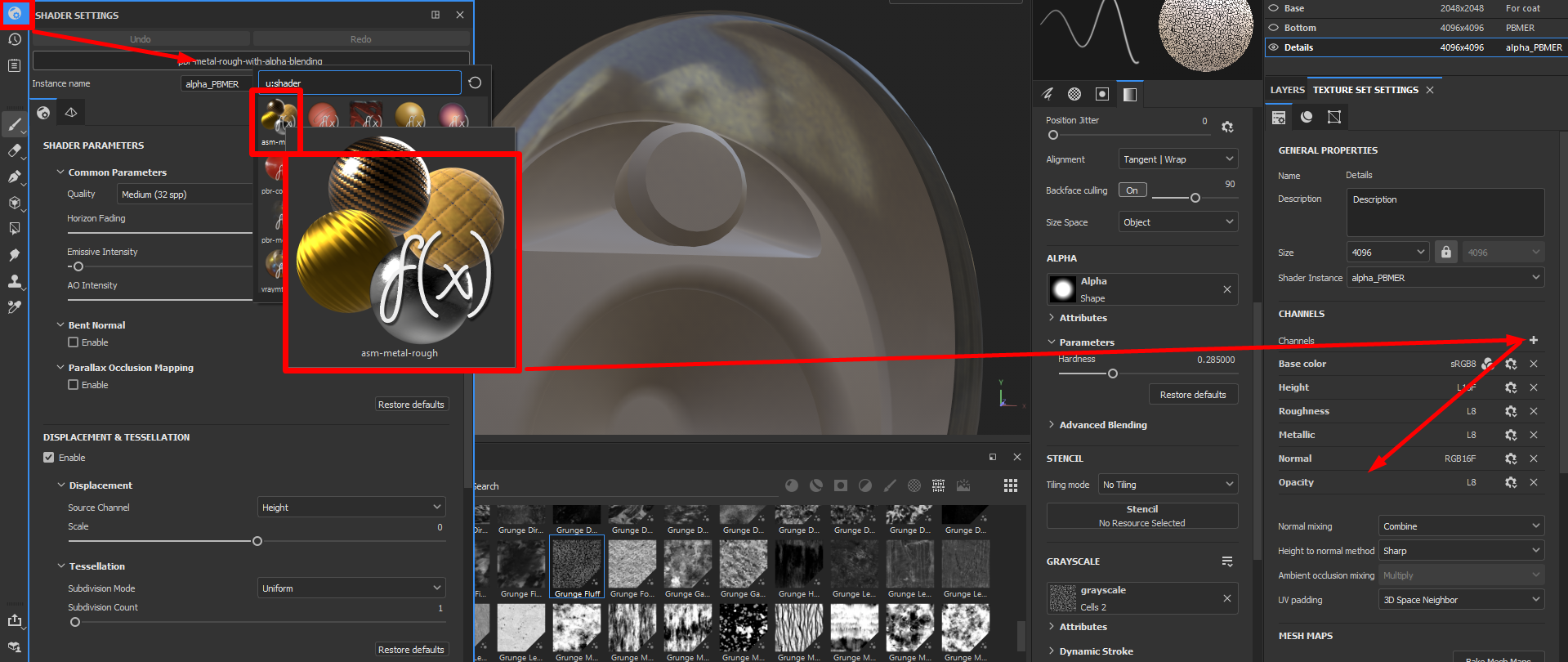Open Position Jitter settings gear
Screen dimensions: 1568x662
(x=1227, y=127)
